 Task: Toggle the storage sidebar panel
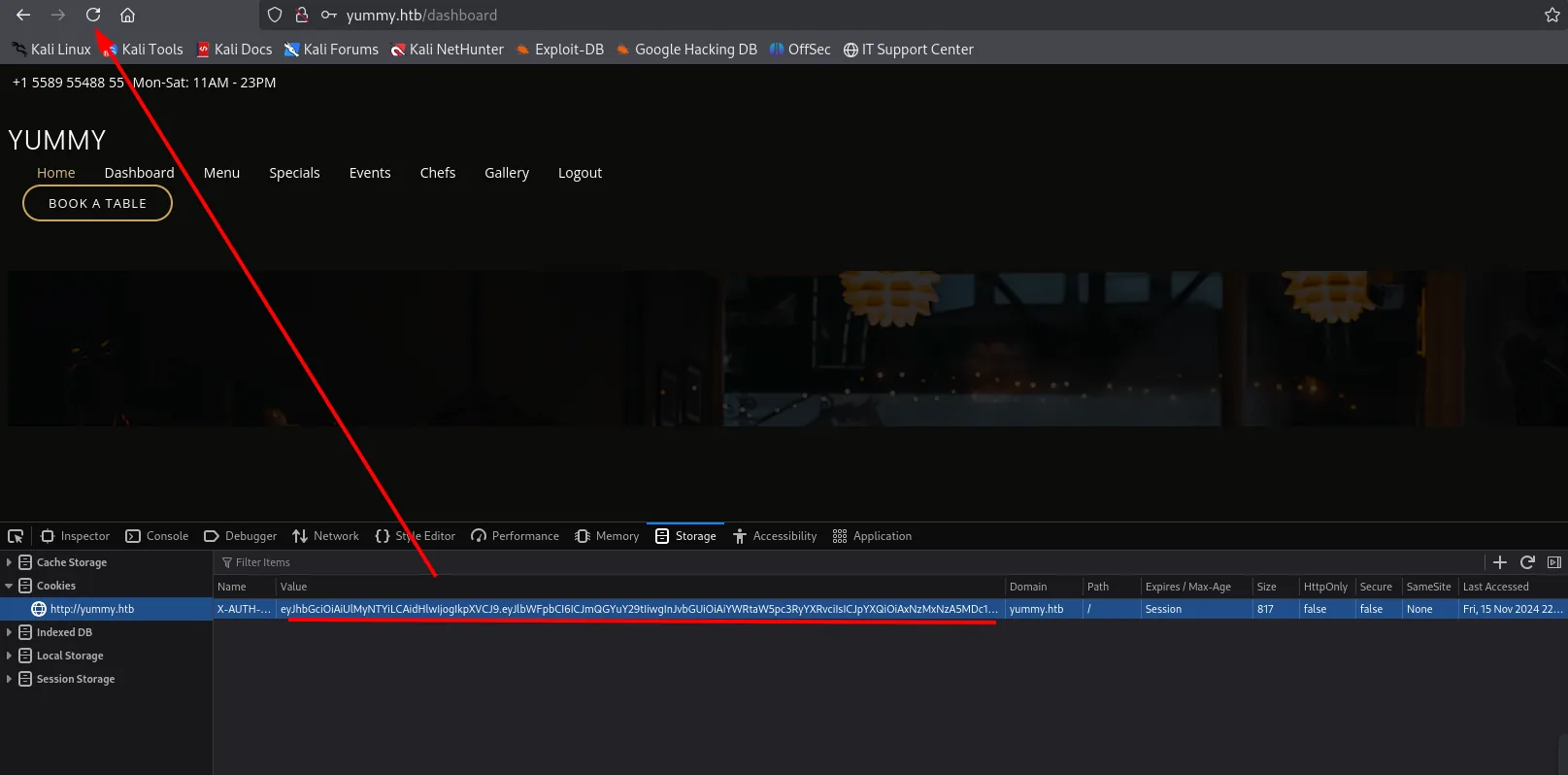pos(1553,562)
